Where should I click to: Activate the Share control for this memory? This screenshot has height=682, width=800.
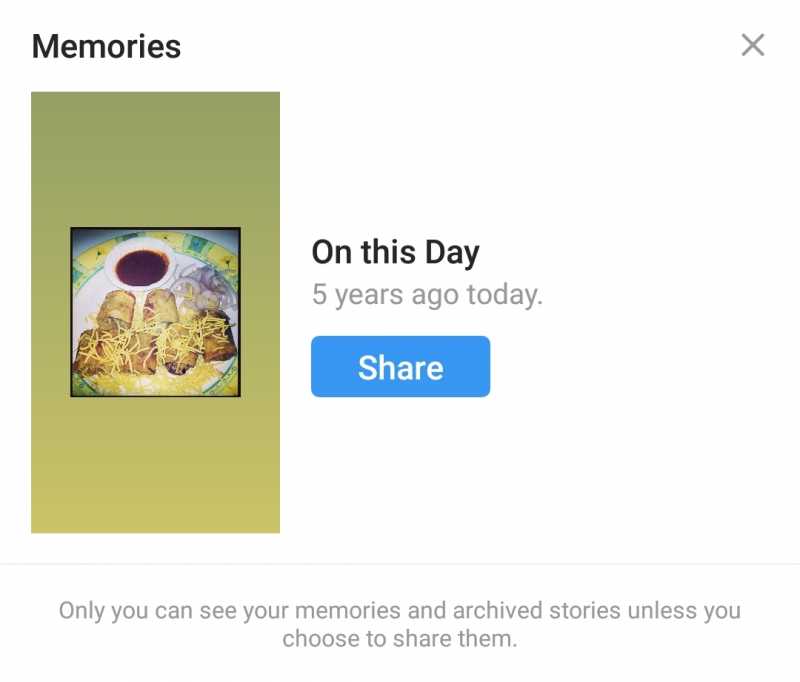pyautogui.click(x=400, y=367)
